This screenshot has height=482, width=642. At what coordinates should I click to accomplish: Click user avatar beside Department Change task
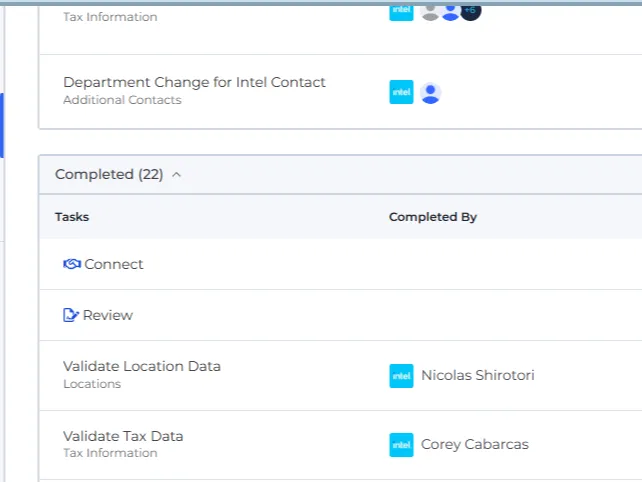[x=430, y=93]
